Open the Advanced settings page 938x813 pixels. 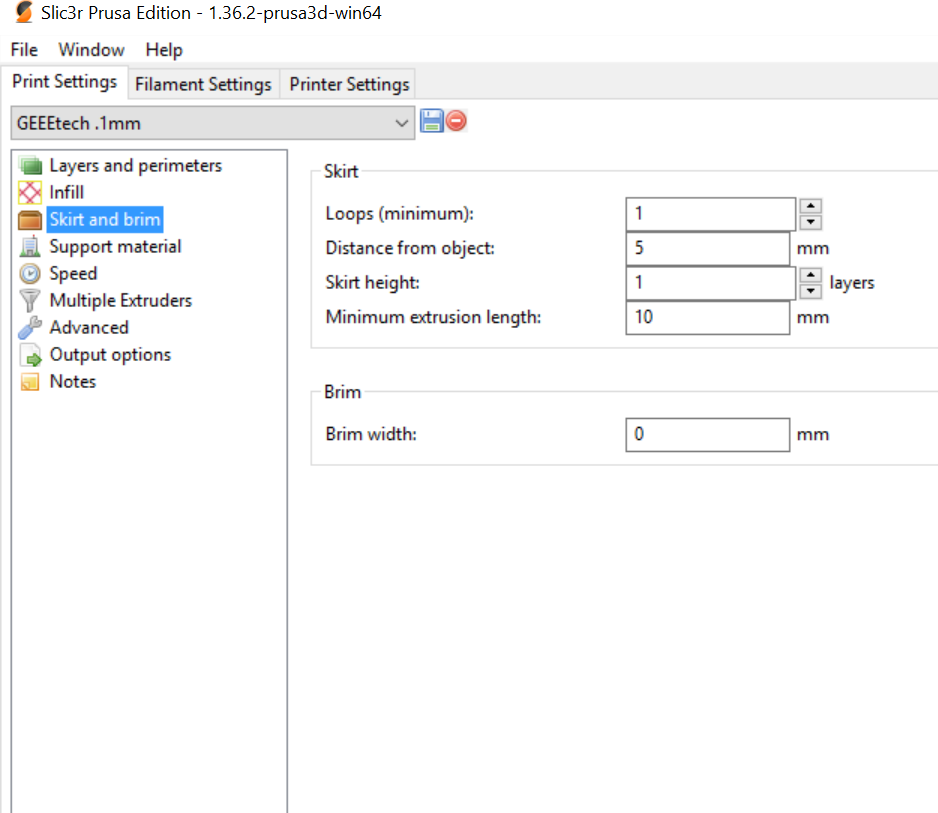click(89, 327)
